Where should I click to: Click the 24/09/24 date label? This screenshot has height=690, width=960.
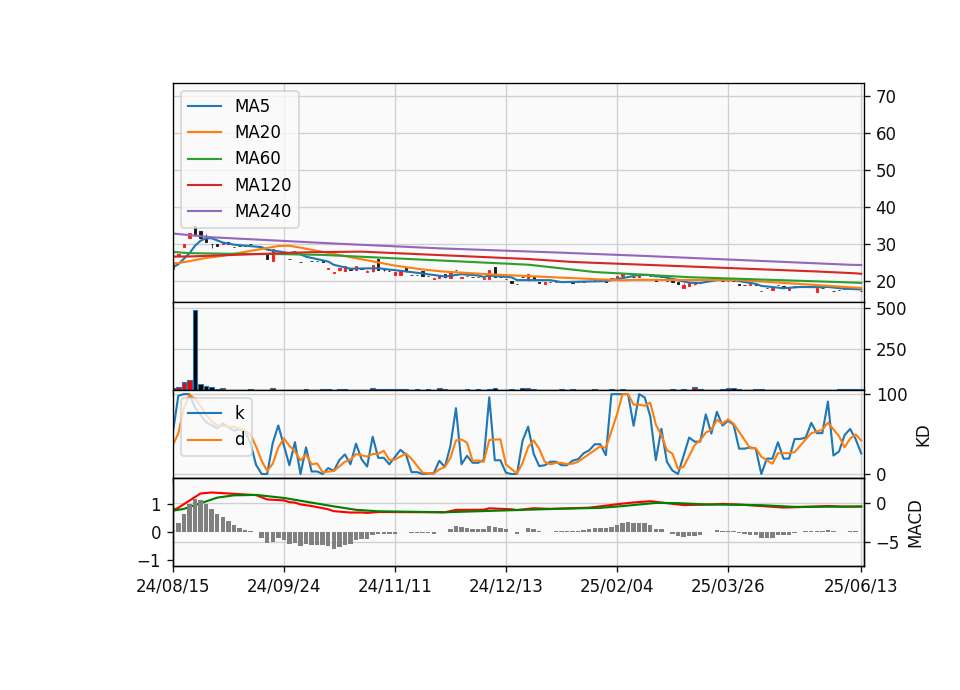(283, 586)
